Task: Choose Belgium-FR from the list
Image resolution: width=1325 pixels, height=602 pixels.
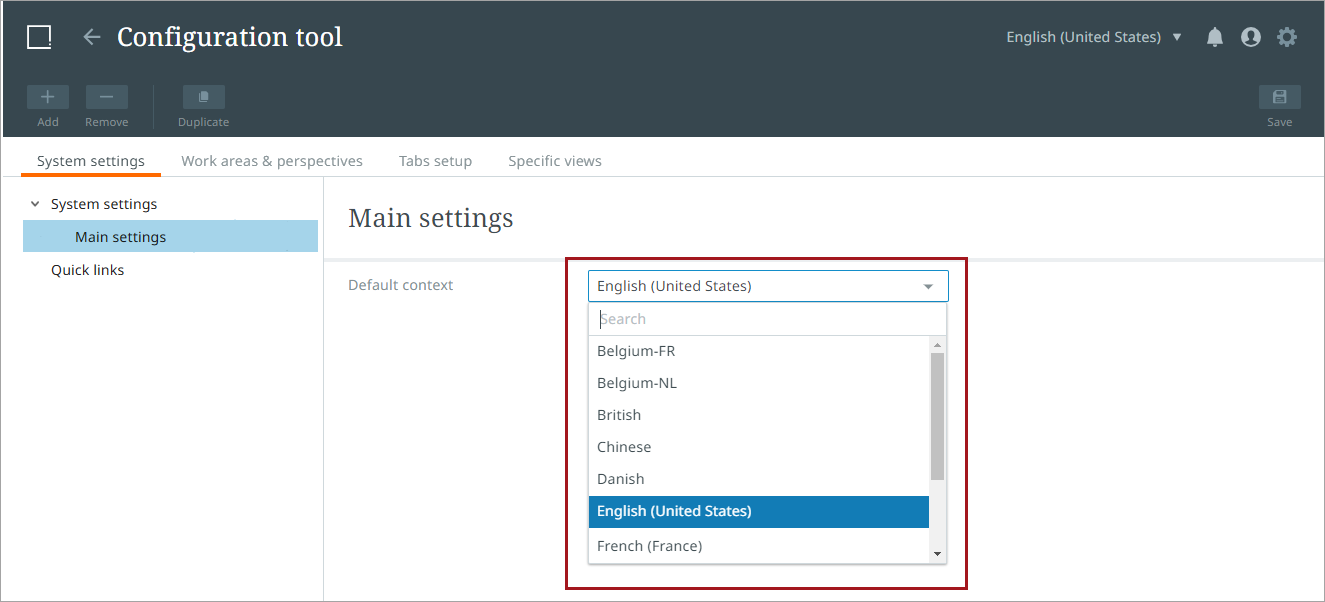Action: click(759, 351)
